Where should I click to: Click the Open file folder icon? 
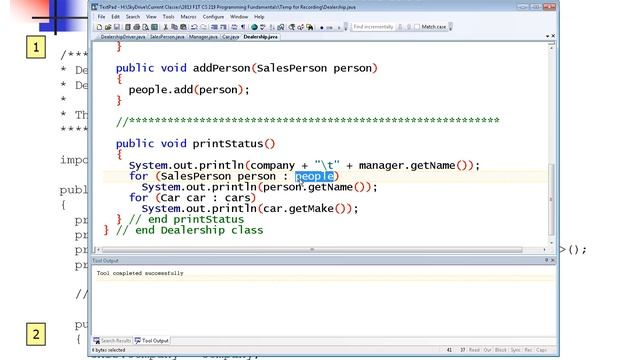click(108, 27)
